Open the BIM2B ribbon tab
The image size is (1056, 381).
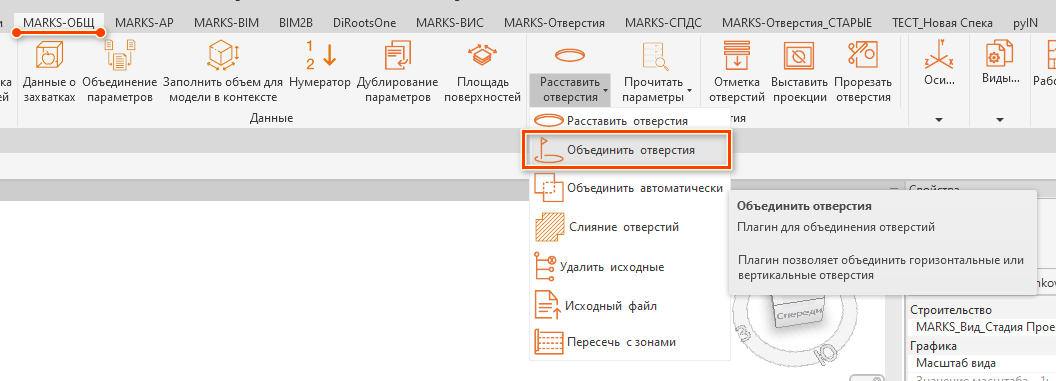[296, 23]
